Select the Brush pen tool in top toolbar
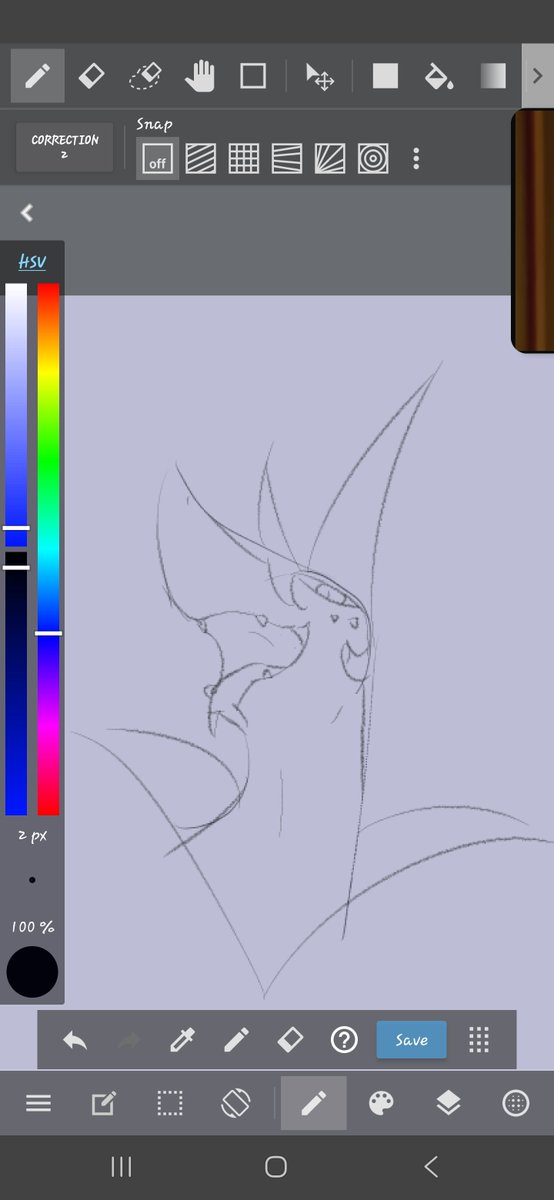The image size is (554, 1200). [x=38, y=76]
